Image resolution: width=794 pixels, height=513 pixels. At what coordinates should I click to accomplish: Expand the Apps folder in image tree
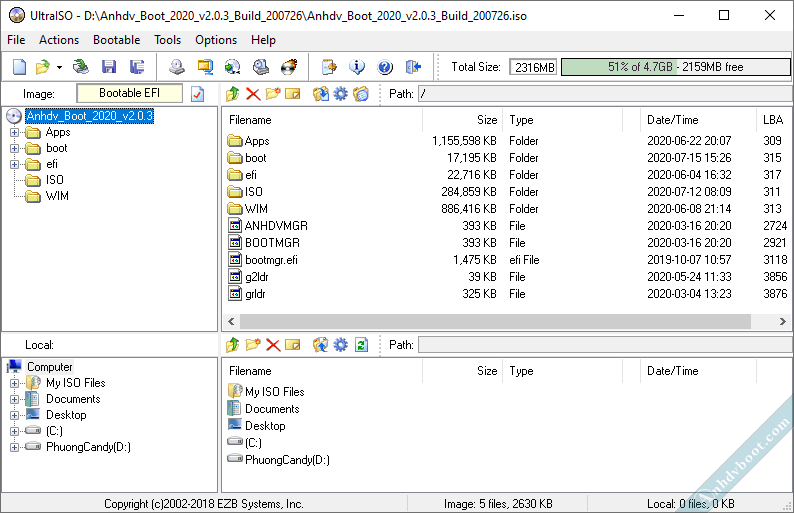(x=14, y=133)
